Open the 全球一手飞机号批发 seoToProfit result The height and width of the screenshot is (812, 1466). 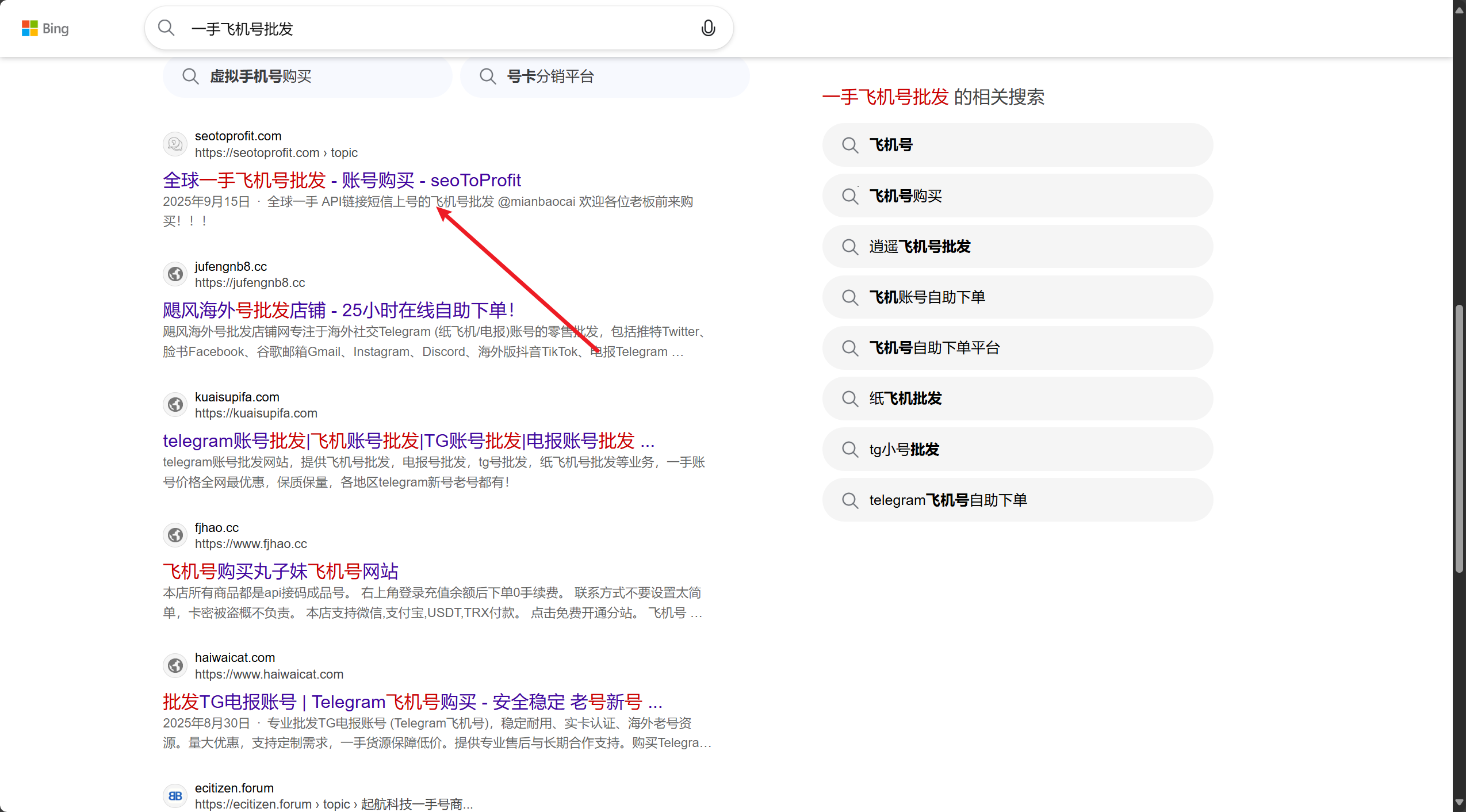[x=342, y=180]
